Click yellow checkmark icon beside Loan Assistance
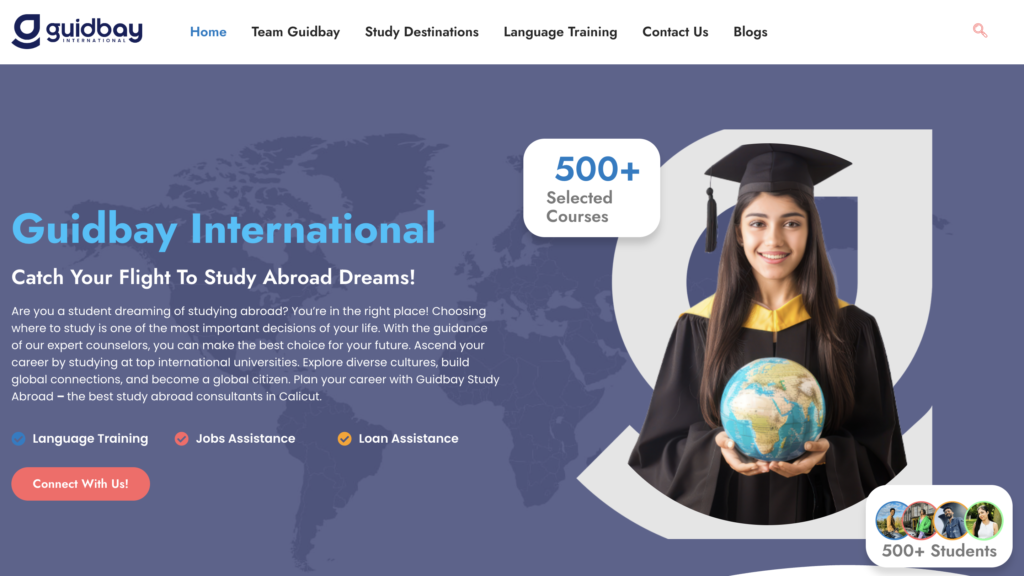This screenshot has width=1024, height=576. click(345, 438)
